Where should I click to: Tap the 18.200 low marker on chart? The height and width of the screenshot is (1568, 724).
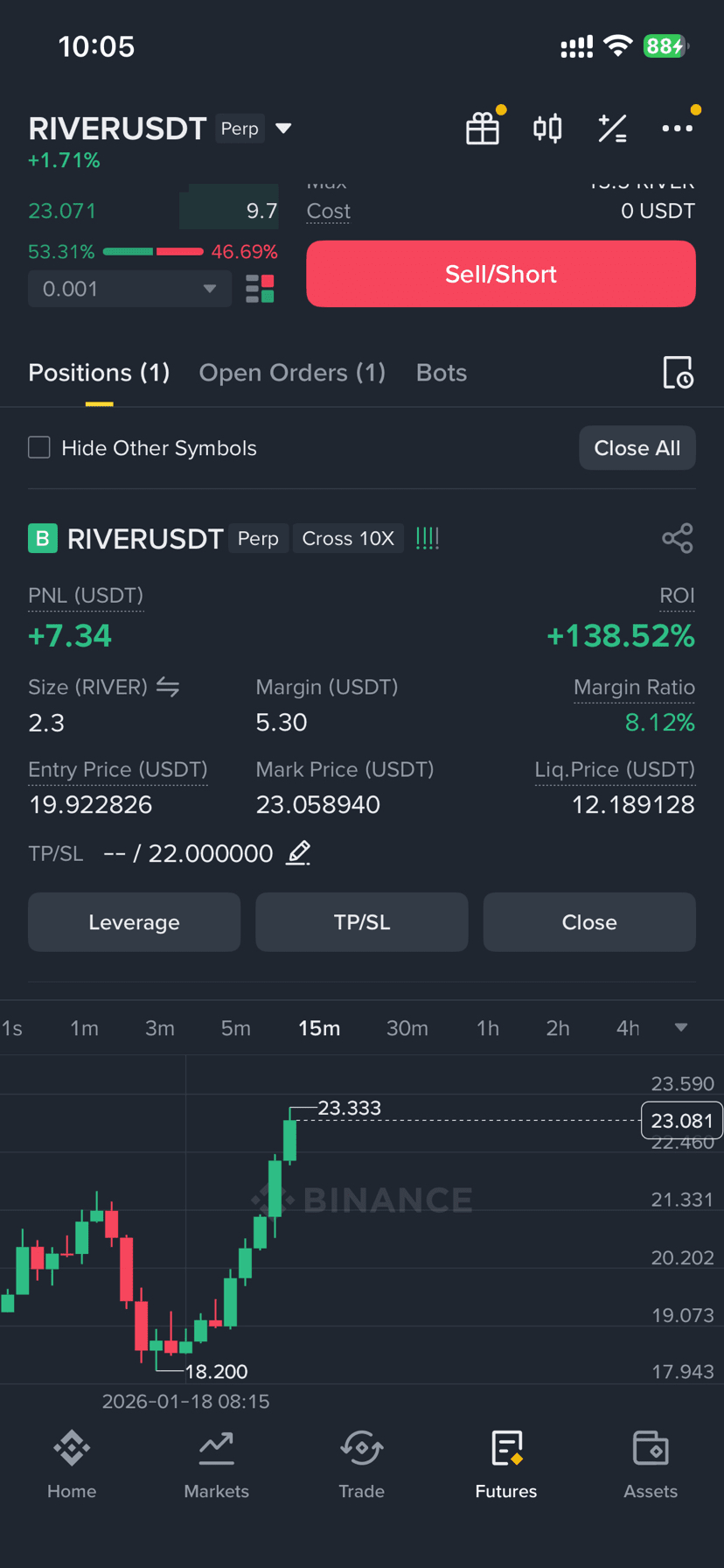tap(216, 1371)
